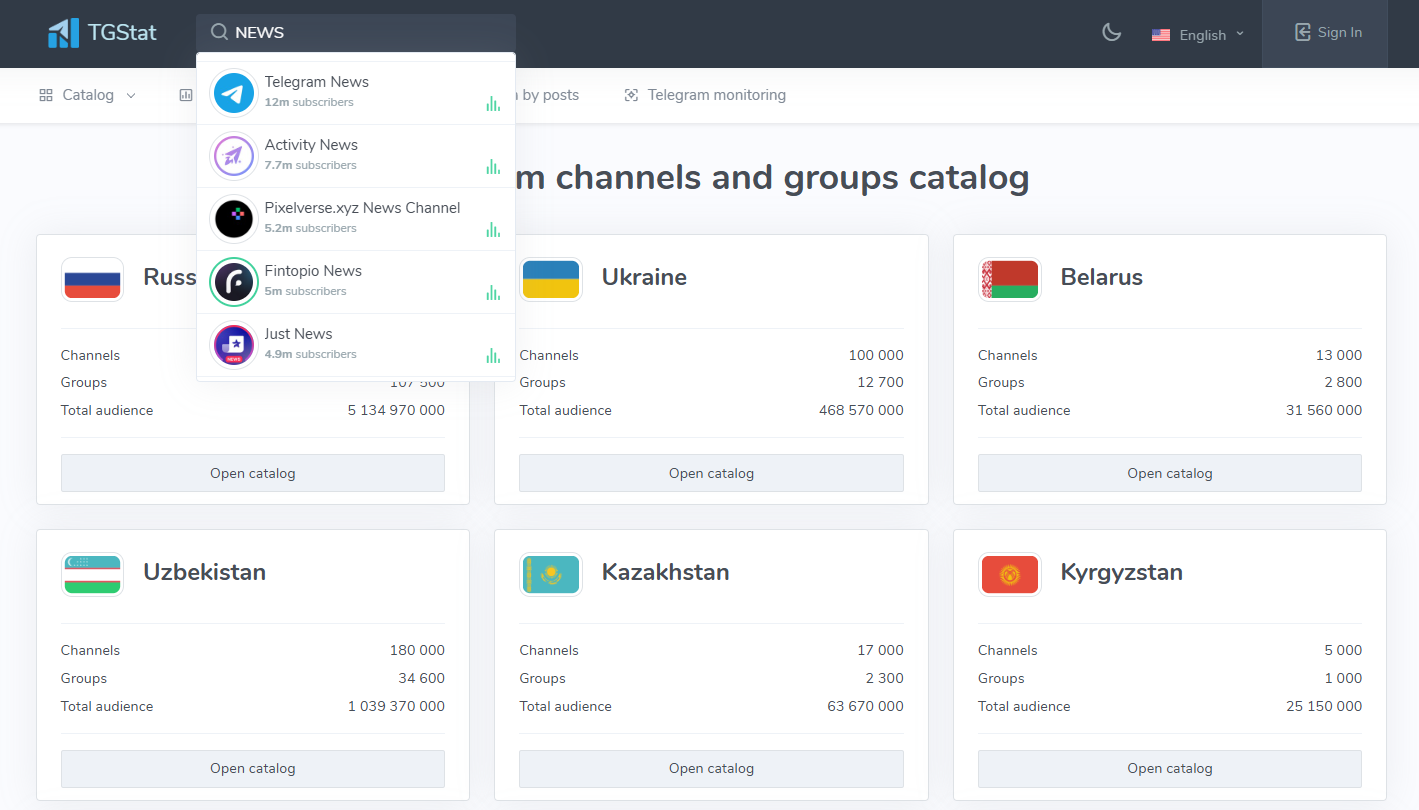1419x810 pixels.
Task: Click Uzbekistan total audience 1 039 370 000
Action: (396, 706)
